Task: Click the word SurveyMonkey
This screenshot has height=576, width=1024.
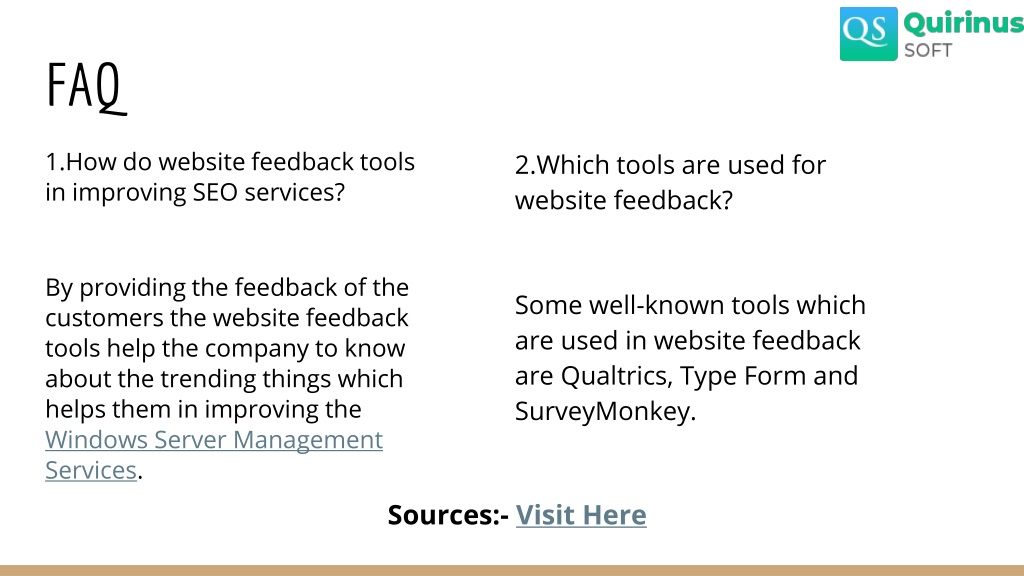Action: click(x=605, y=411)
